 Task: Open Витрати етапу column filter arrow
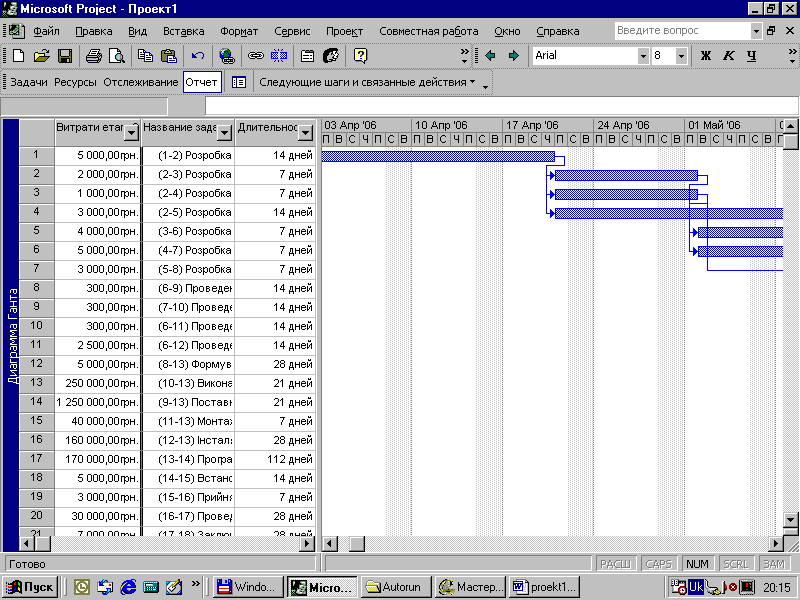coord(131,133)
